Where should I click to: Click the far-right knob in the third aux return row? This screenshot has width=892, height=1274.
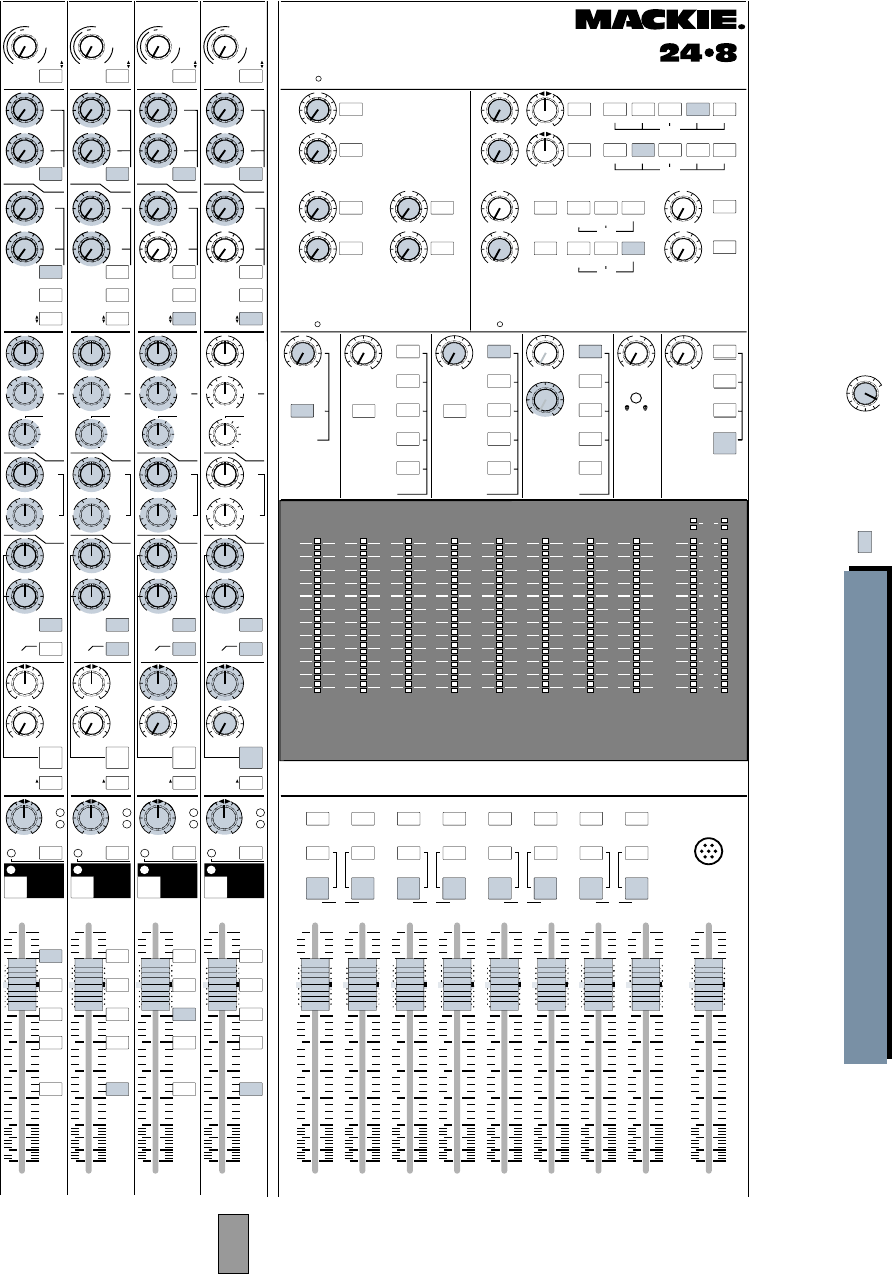point(683,209)
